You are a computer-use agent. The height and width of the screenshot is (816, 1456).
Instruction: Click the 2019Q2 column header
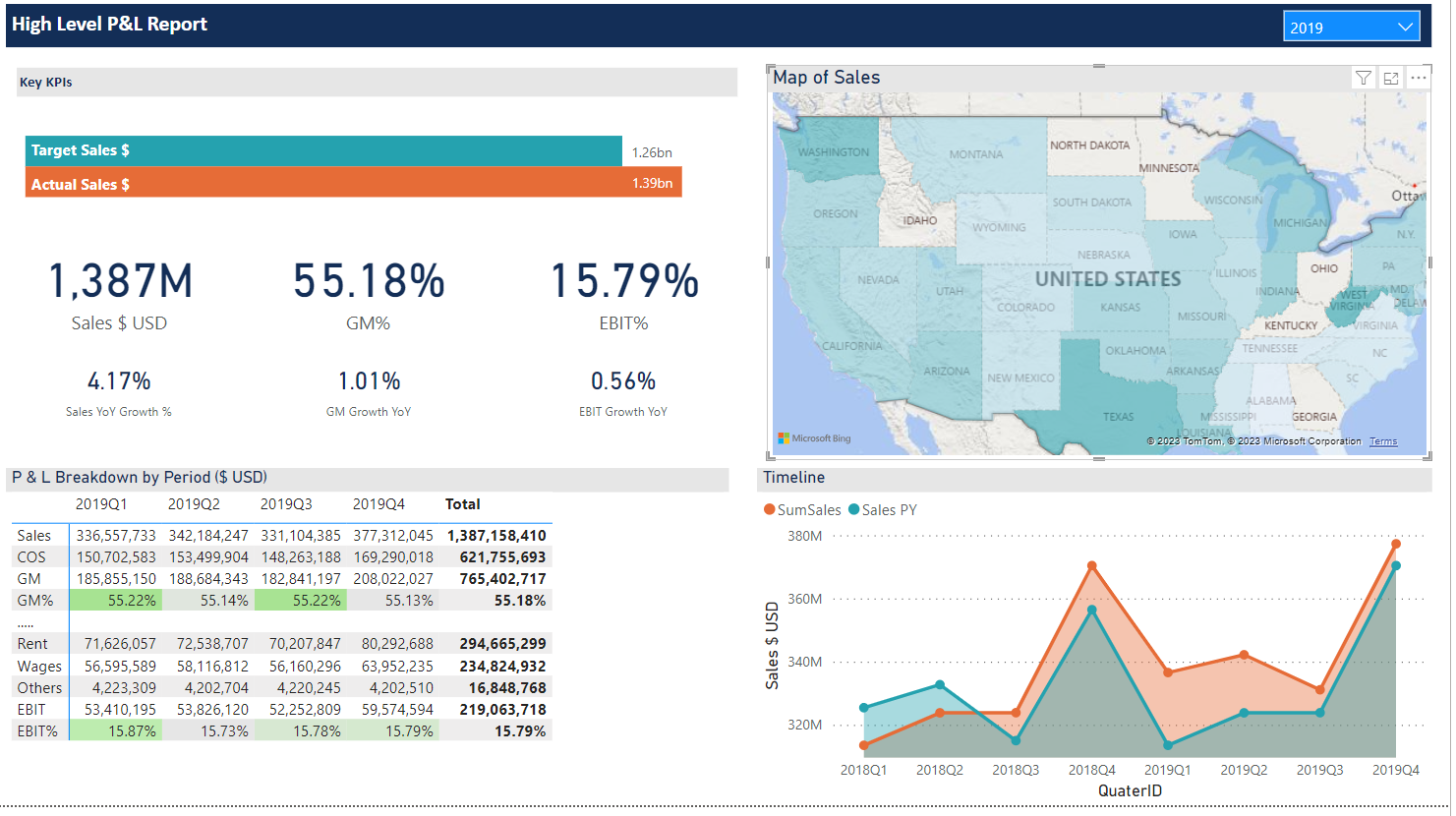click(x=194, y=504)
